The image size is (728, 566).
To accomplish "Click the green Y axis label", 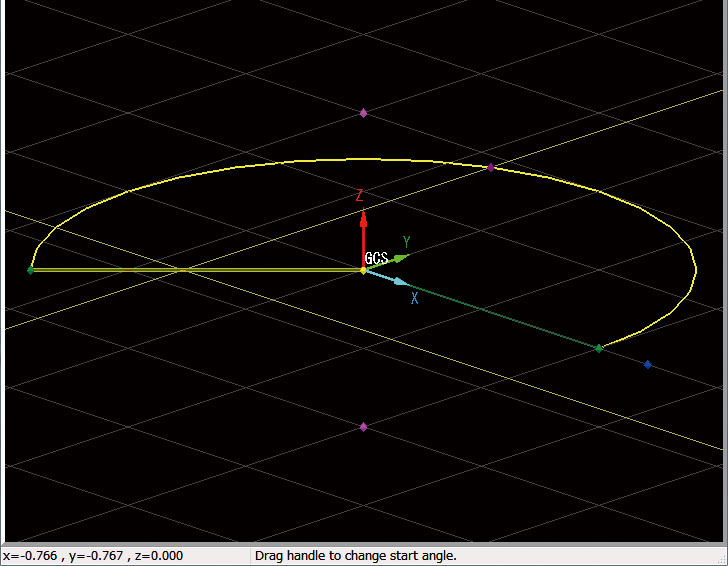I will [407, 242].
